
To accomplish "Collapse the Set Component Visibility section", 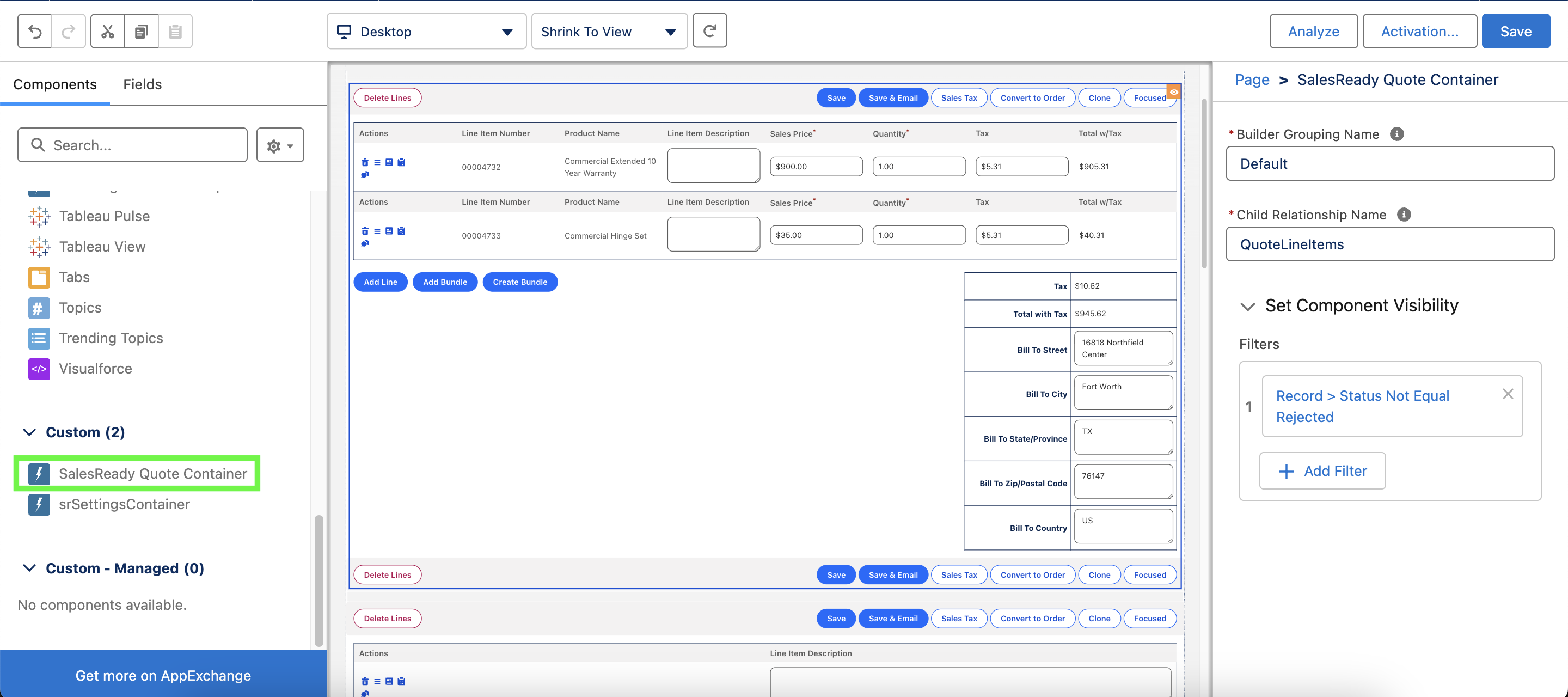I will click(1248, 306).
